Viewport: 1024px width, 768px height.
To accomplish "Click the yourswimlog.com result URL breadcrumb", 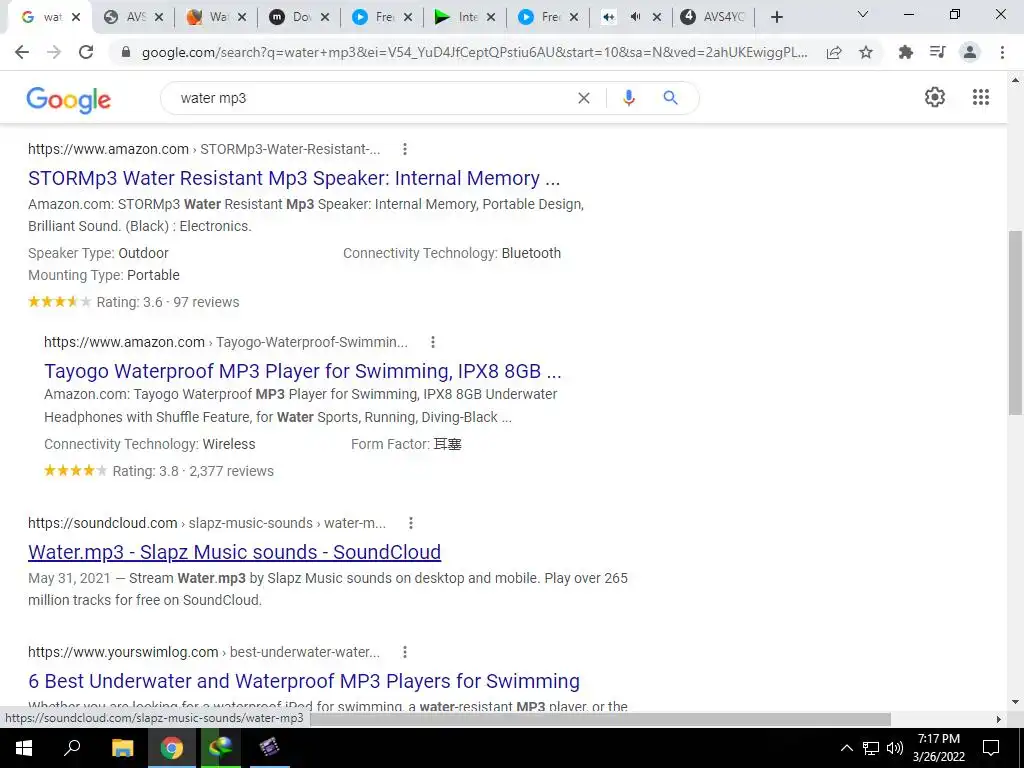I will [x=204, y=652].
